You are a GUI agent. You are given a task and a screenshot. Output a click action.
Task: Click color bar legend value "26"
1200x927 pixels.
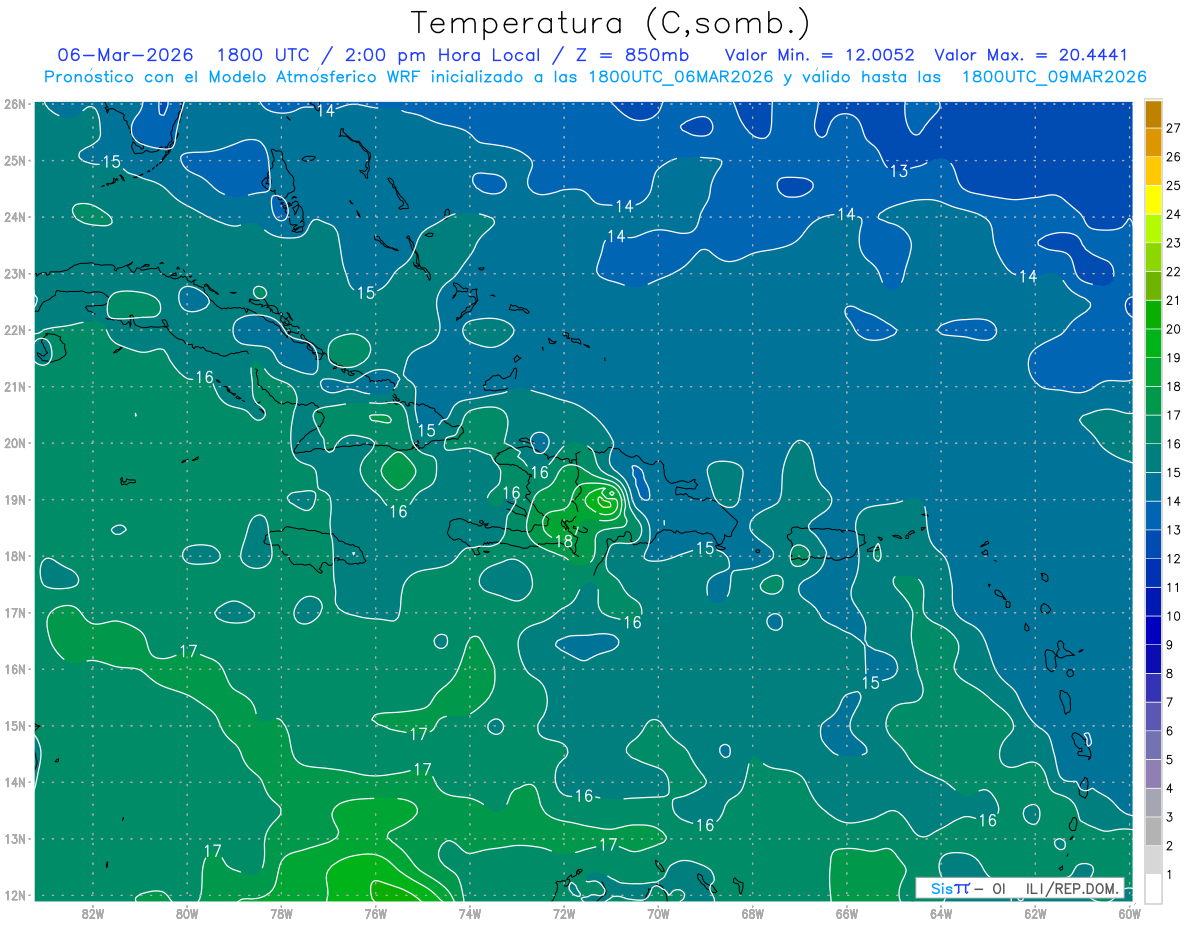[x=1173, y=157]
